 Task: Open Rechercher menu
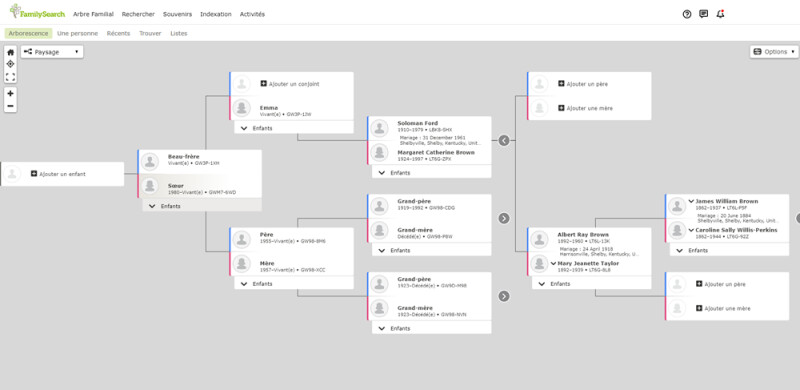pyautogui.click(x=138, y=14)
